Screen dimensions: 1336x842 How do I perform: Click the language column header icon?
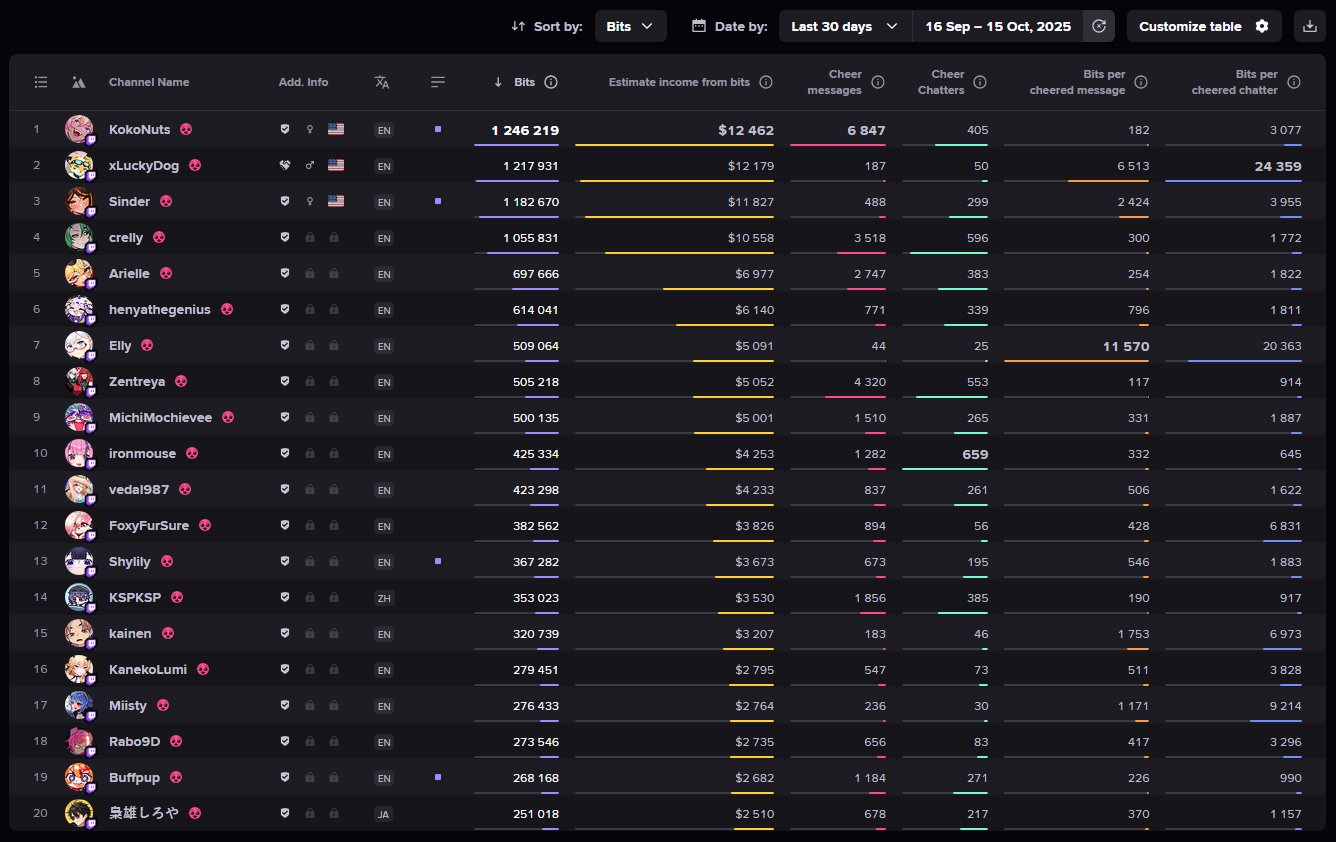pyautogui.click(x=382, y=82)
